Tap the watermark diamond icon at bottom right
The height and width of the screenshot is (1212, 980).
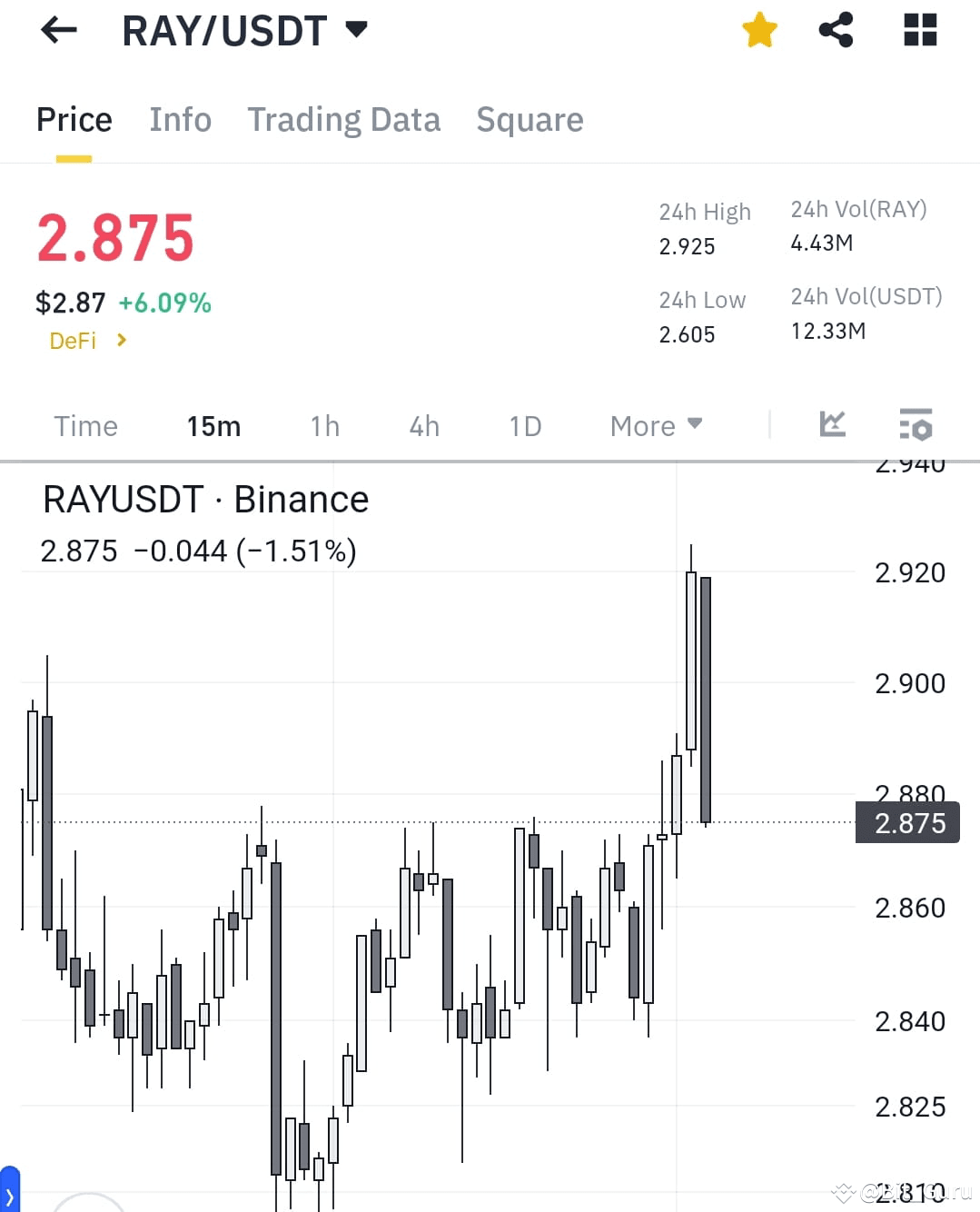tap(843, 1191)
